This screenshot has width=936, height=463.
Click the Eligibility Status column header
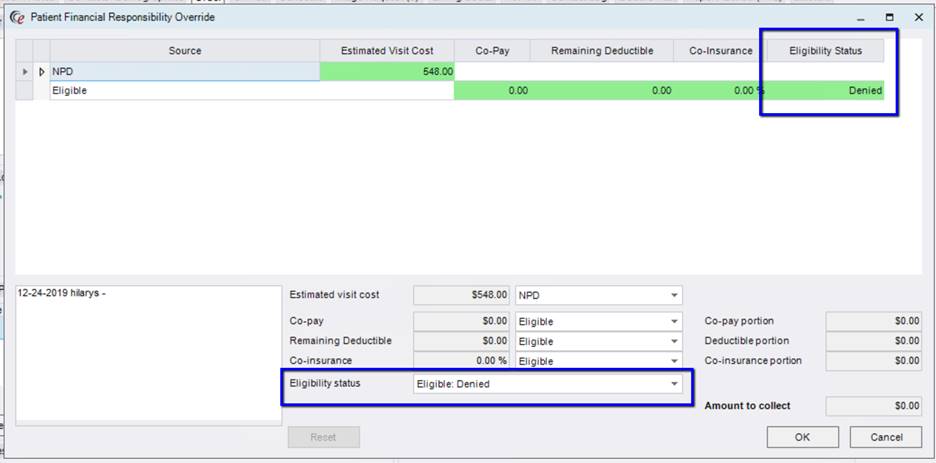coord(826,51)
